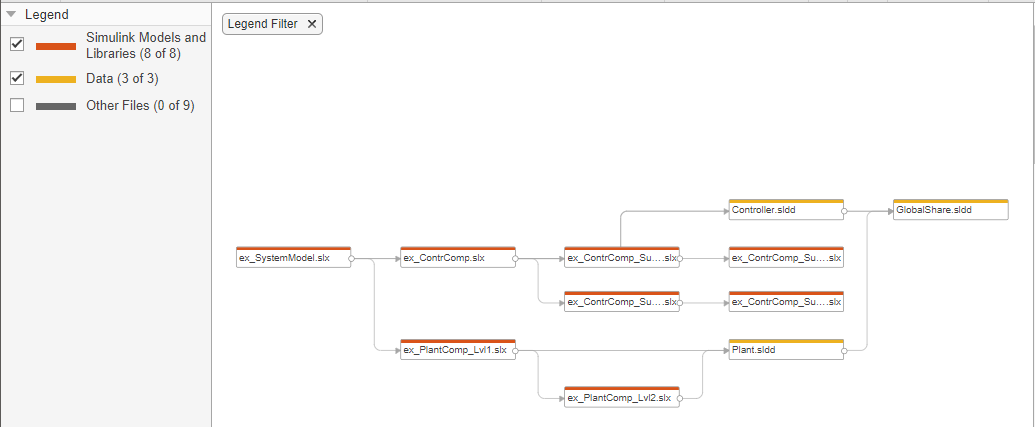Click the output port of Controller.sldd
Screen dimensions: 1035x427
coord(844,211)
